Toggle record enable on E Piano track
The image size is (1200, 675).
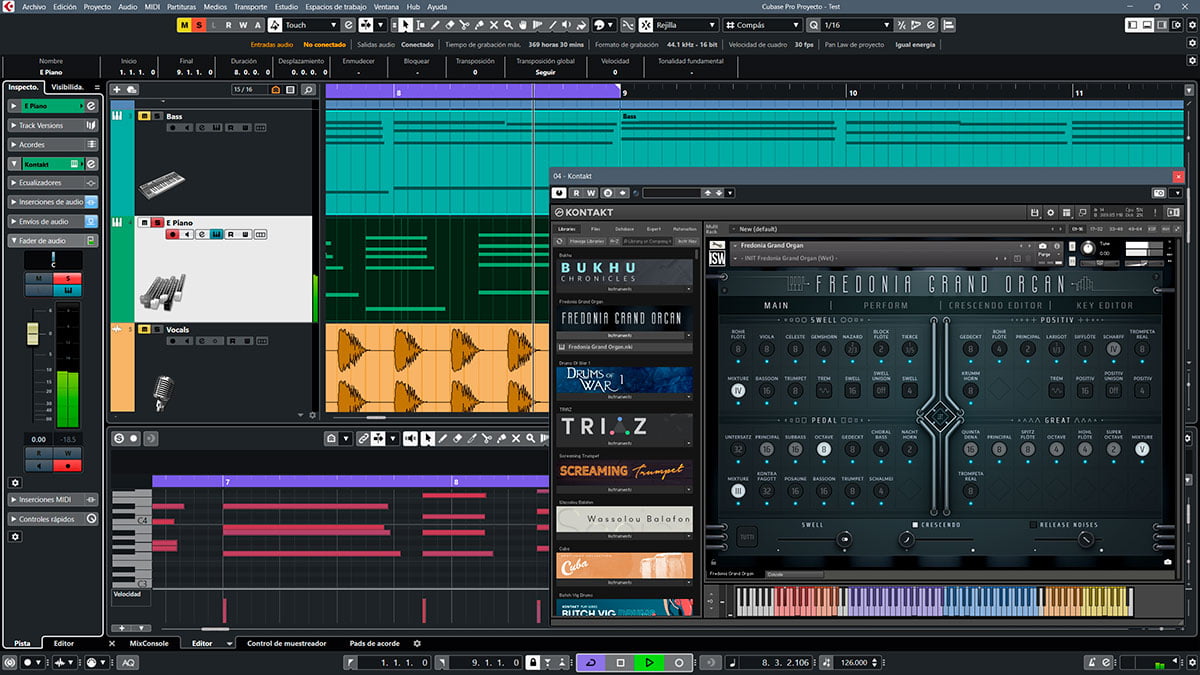tap(172, 234)
